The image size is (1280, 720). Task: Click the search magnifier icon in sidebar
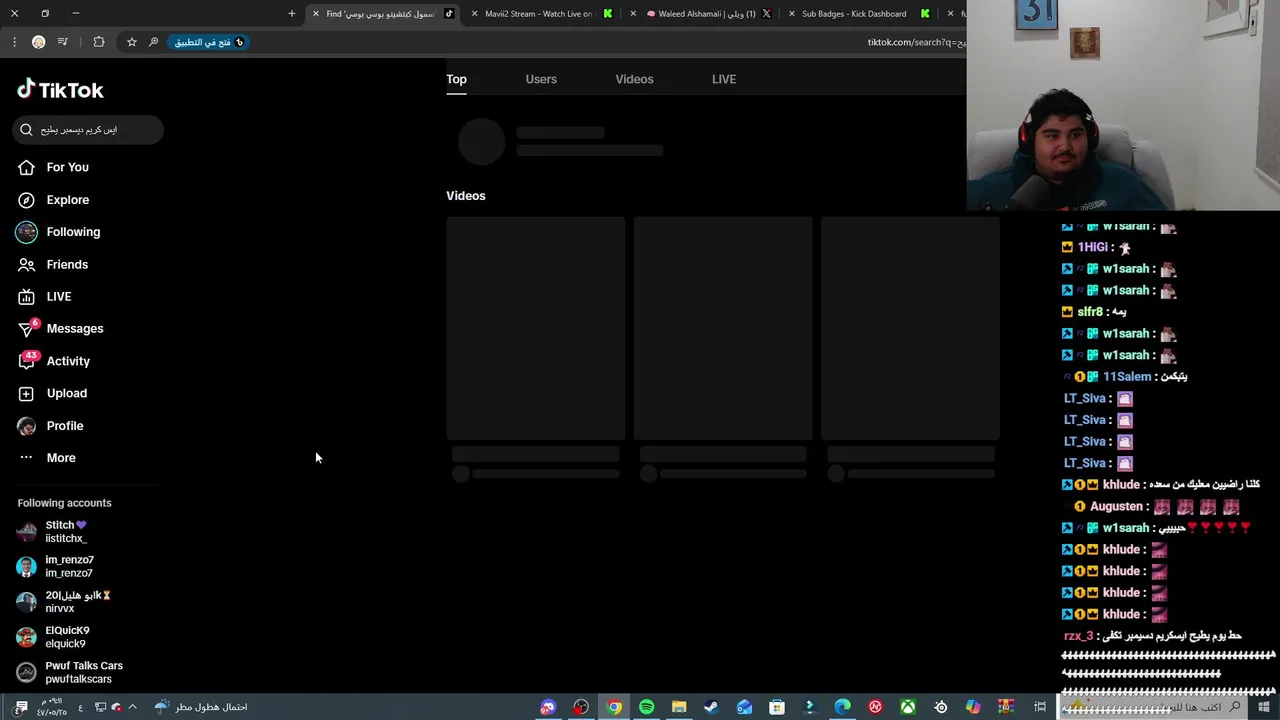pyautogui.click(x=27, y=130)
